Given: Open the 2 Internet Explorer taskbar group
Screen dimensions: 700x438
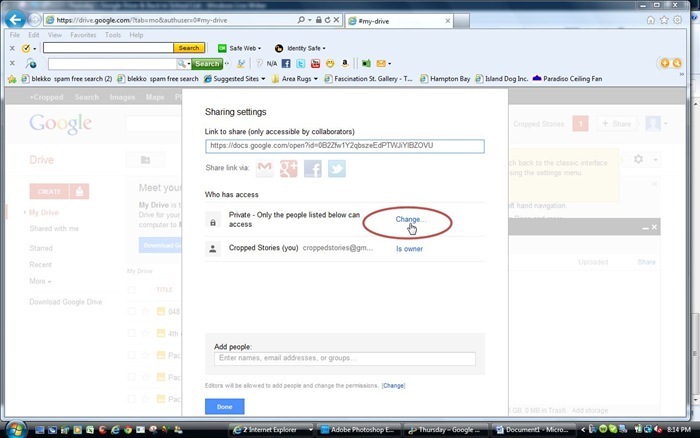Looking at the screenshot, I should 272,430.
